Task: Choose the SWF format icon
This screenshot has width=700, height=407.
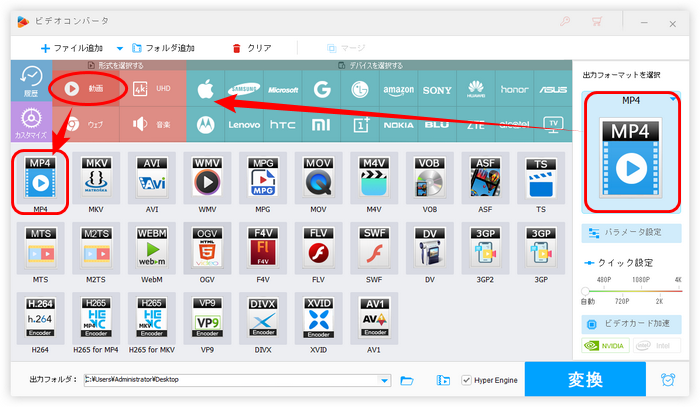Action: [x=374, y=248]
